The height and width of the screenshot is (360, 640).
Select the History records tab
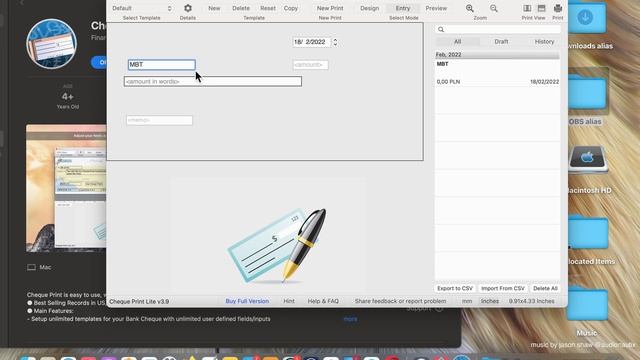tap(544, 42)
